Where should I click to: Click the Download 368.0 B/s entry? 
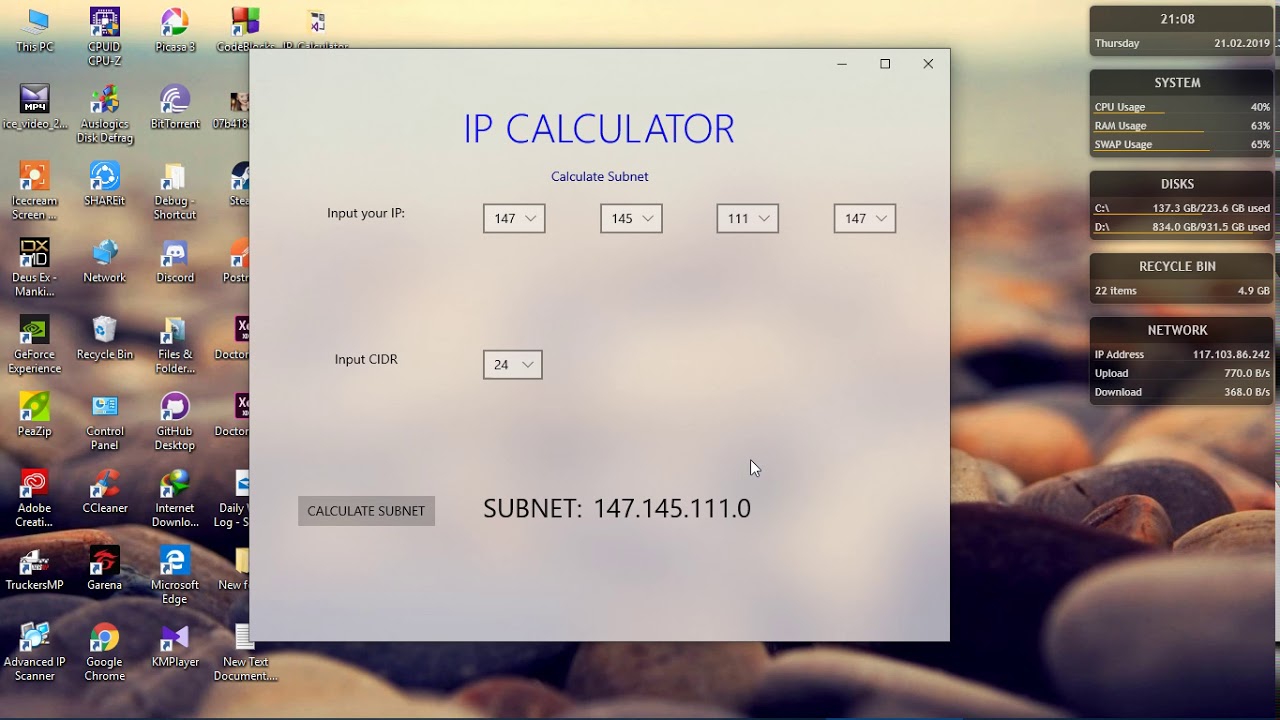coord(1182,392)
